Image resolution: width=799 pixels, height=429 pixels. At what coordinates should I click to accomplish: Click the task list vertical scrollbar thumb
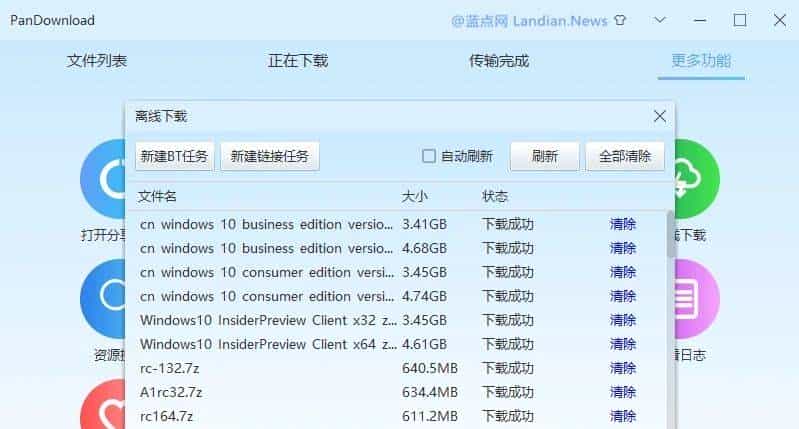671,234
